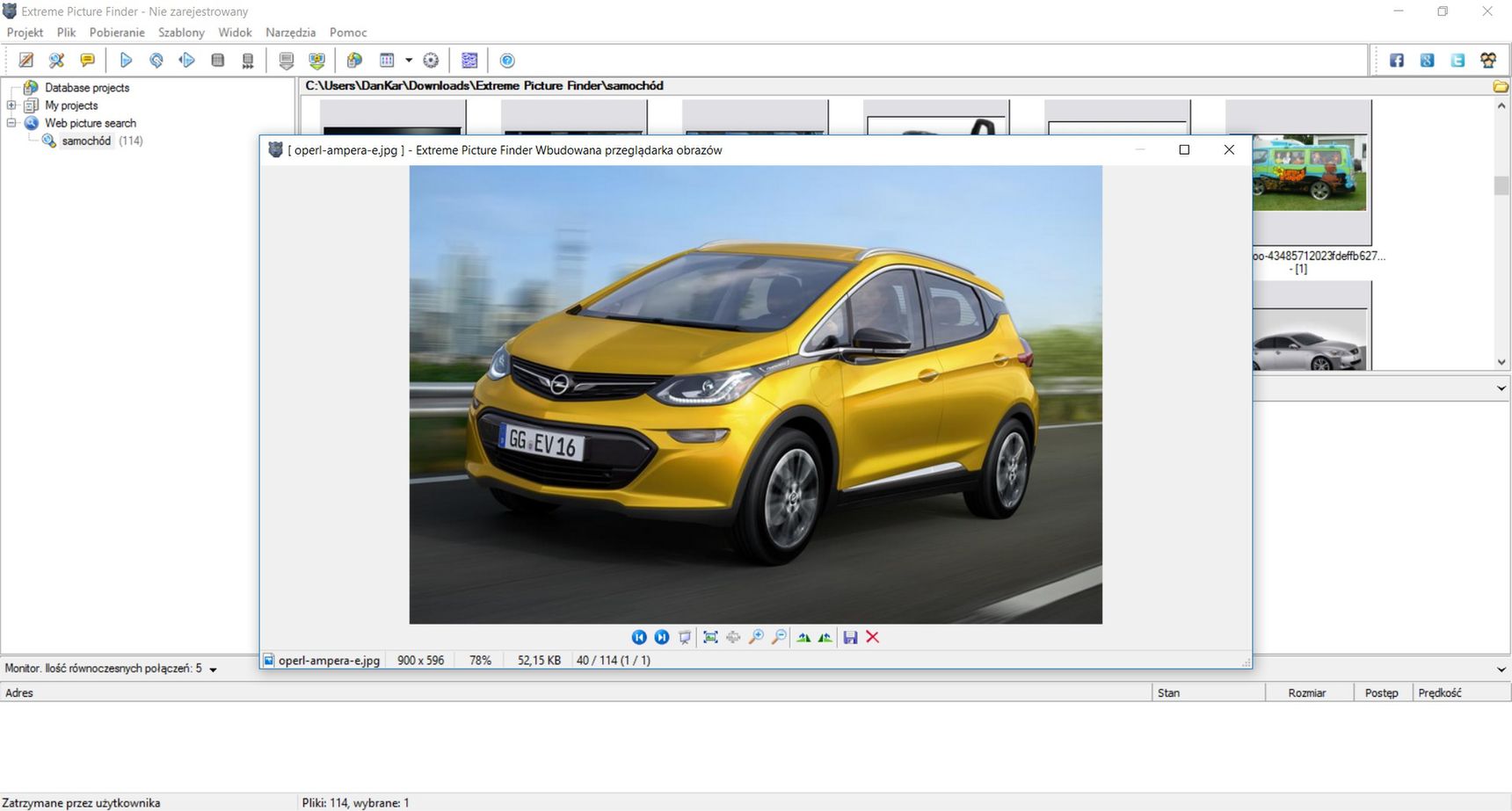
Task: Go to next image in viewer
Action: 662,637
